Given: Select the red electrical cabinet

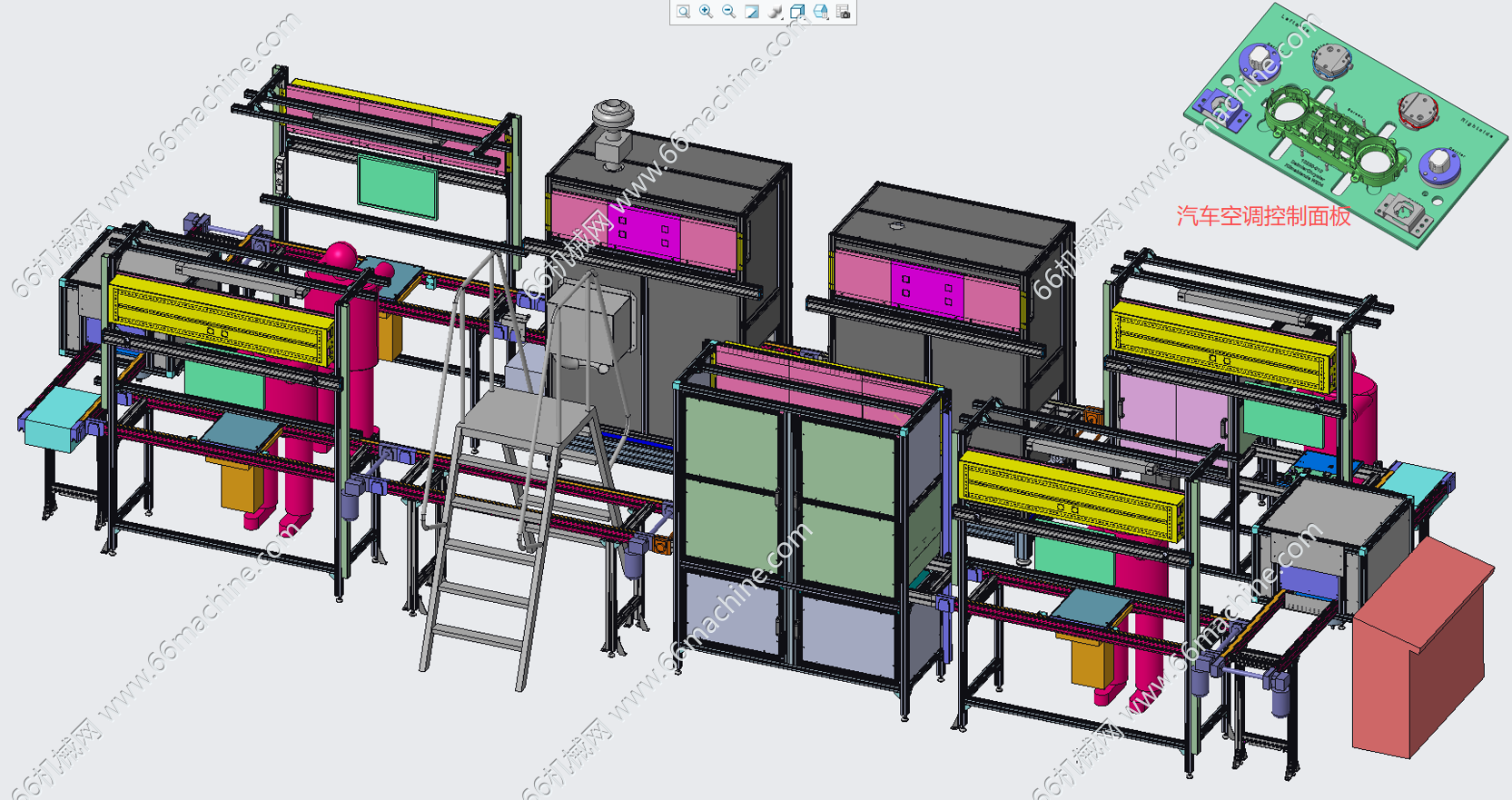Looking at the screenshot, I should (x=1421, y=647).
